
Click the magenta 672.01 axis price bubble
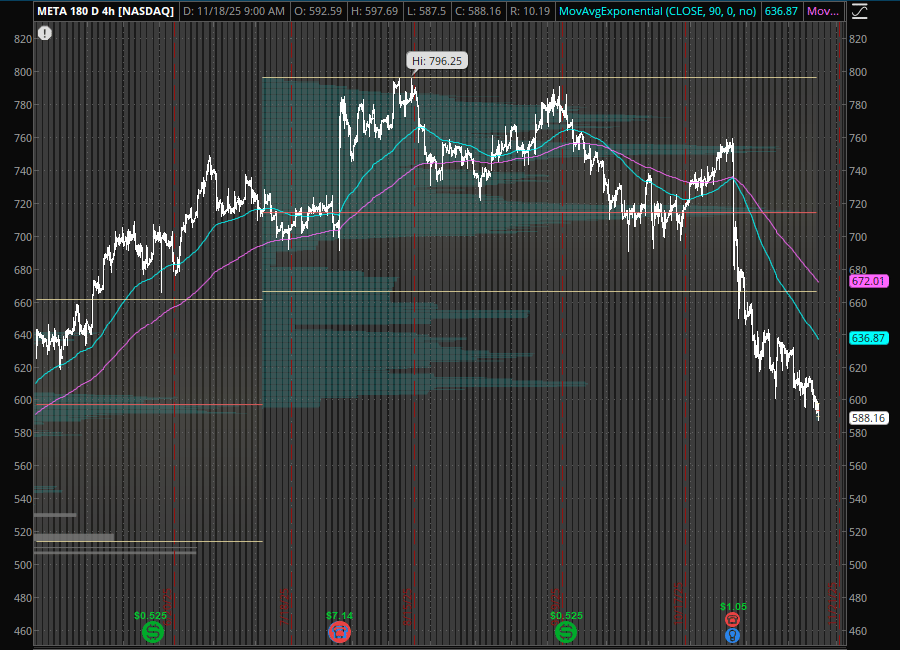868,281
